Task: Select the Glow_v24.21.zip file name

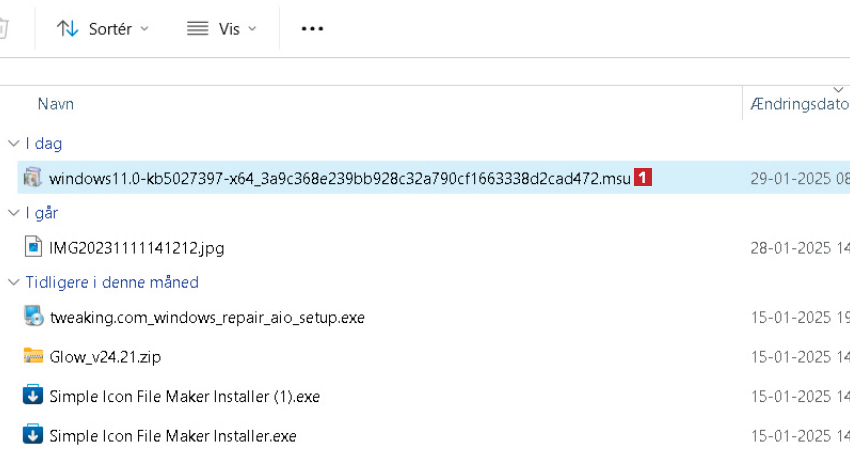Action: point(105,357)
